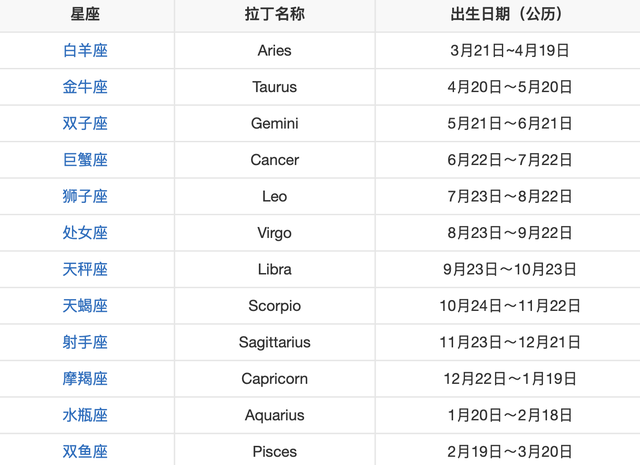
Task: Click the 双鱼座 link
Action: [x=85, y=451]
